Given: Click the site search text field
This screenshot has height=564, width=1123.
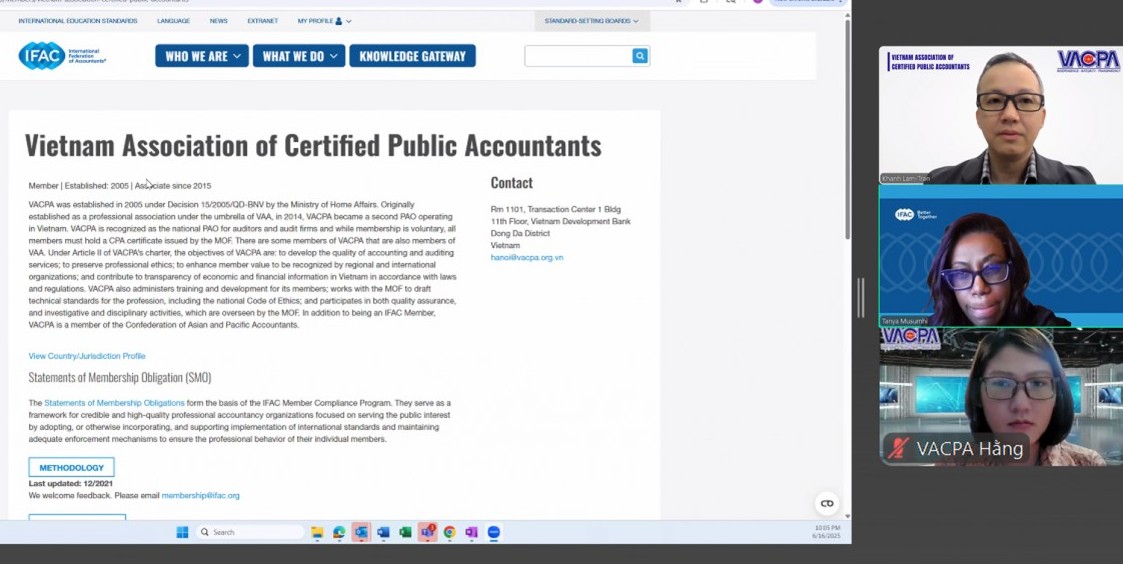Looking at the screenshot, I should pyautogui.click(x=579, y=56).
